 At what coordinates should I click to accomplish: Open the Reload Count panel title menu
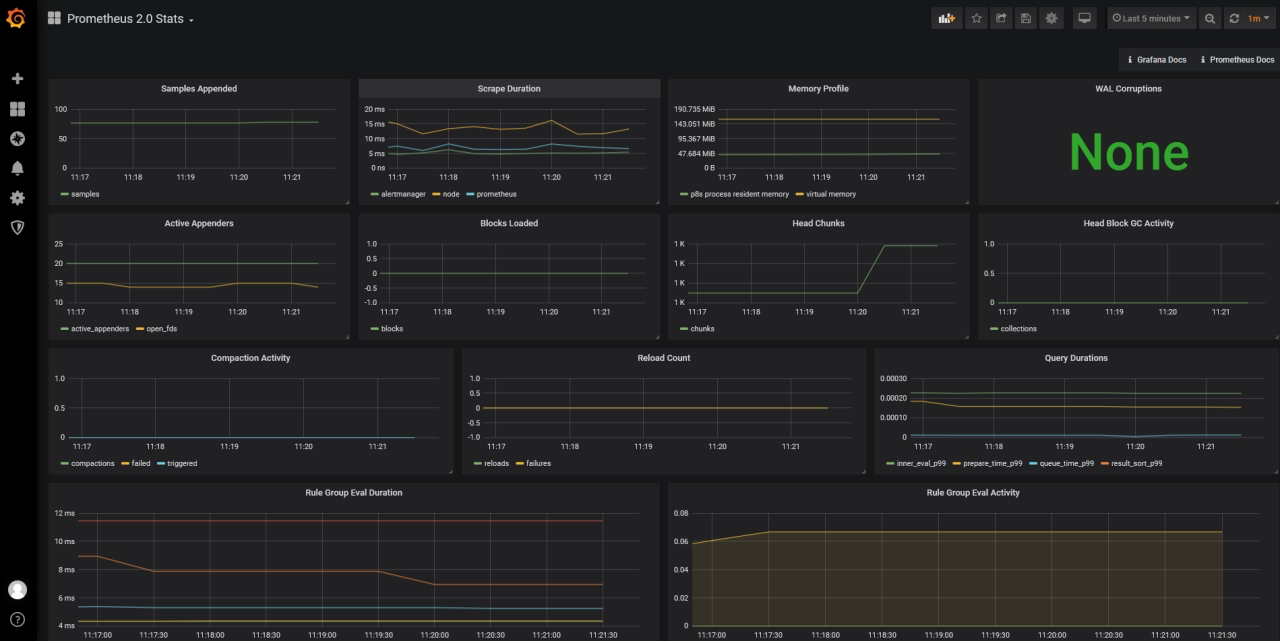pyautogui.click(x=664, y=358)
